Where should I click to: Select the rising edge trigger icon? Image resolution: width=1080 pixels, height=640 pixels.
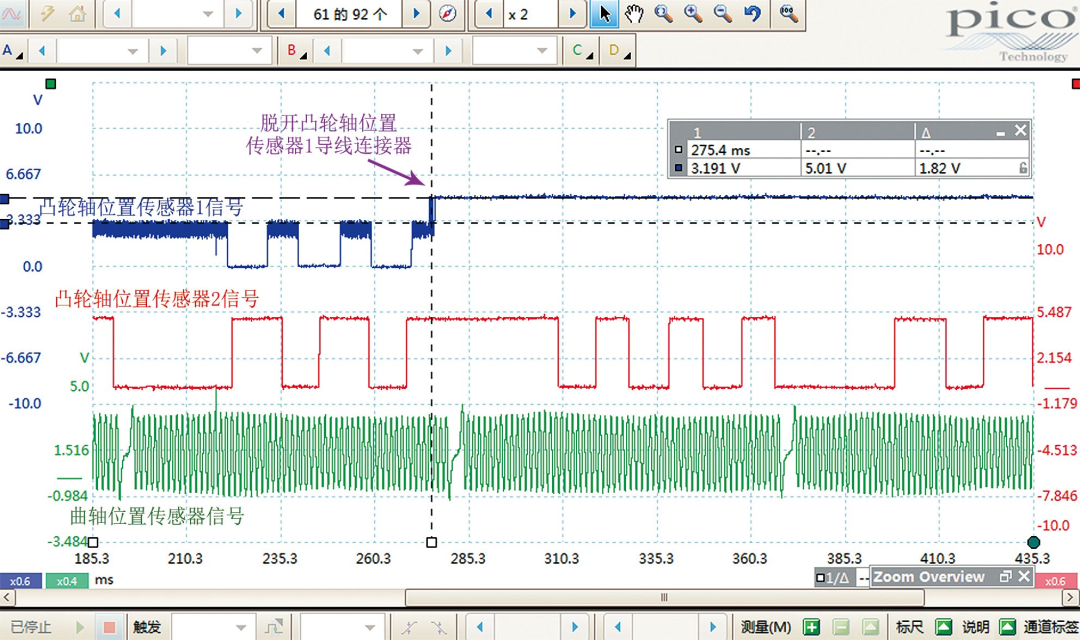point(409,627)
